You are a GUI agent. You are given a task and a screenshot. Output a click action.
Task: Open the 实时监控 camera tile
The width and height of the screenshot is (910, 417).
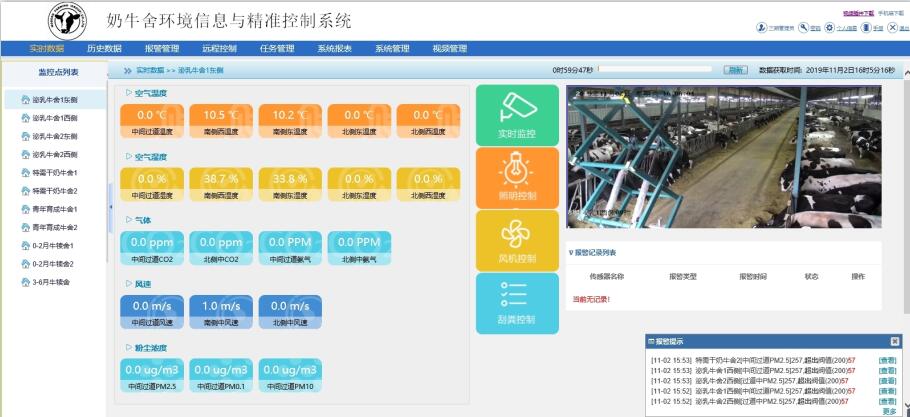tap(517, 115)
